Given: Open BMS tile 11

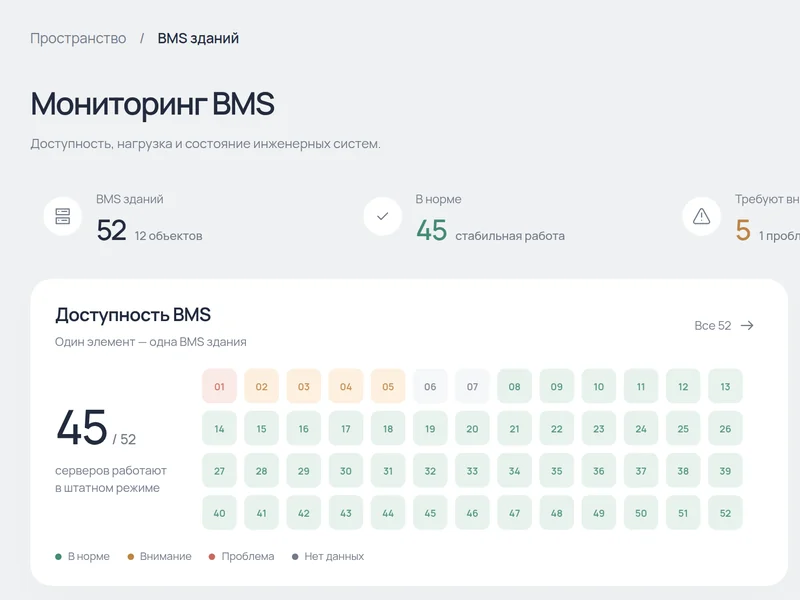Looking at the screenshot, I should (x=641, y=386).
